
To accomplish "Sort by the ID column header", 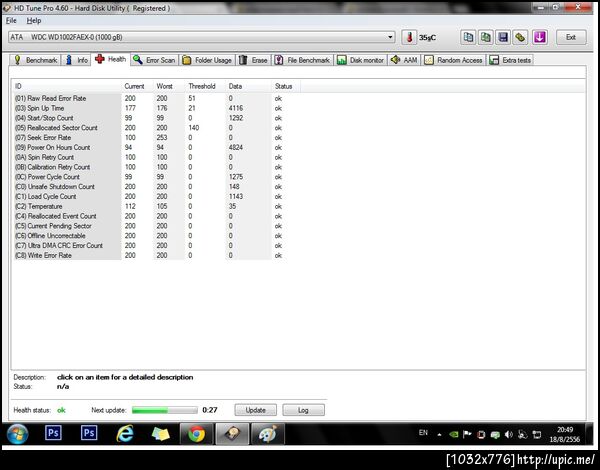I will click(66, 86).
